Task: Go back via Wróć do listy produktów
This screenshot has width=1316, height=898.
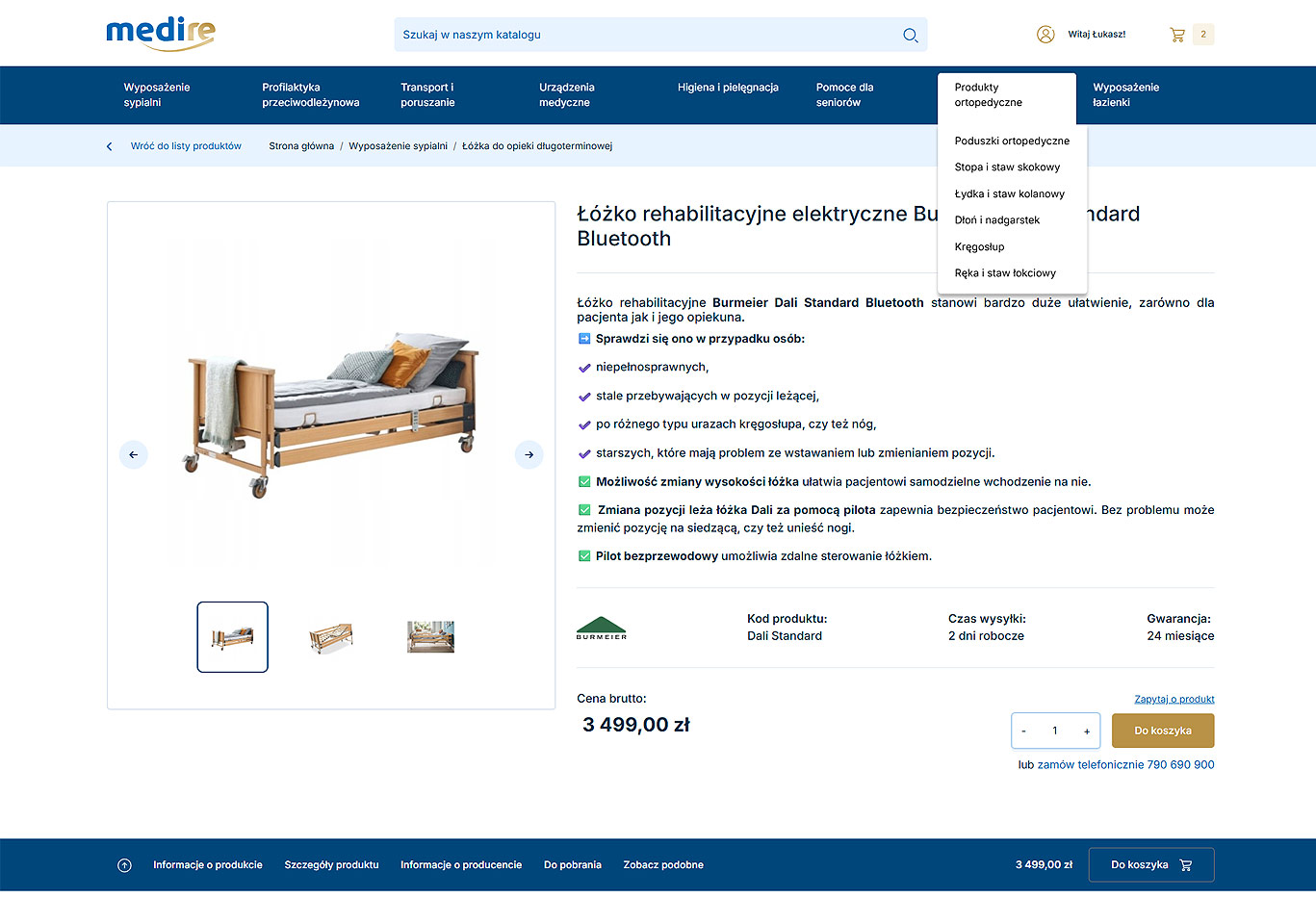Action: point(186,146)
